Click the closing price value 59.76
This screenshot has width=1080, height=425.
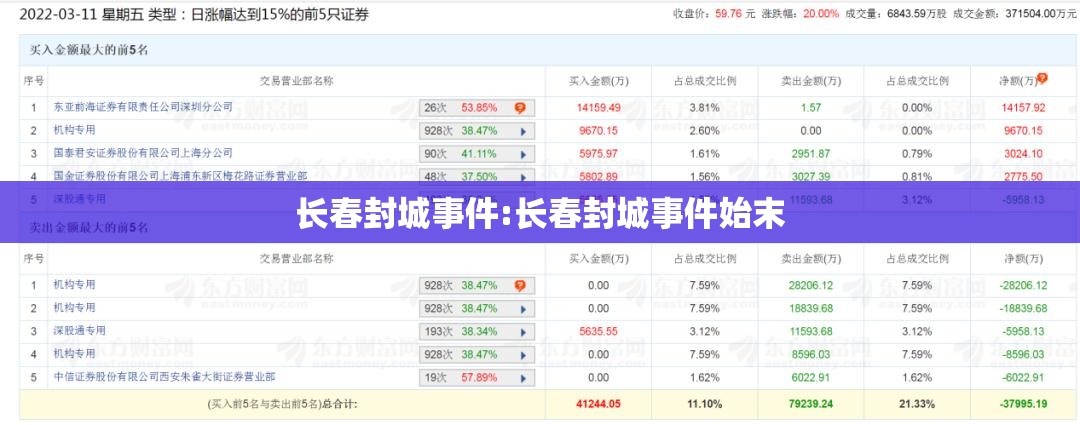click(728, 13)
